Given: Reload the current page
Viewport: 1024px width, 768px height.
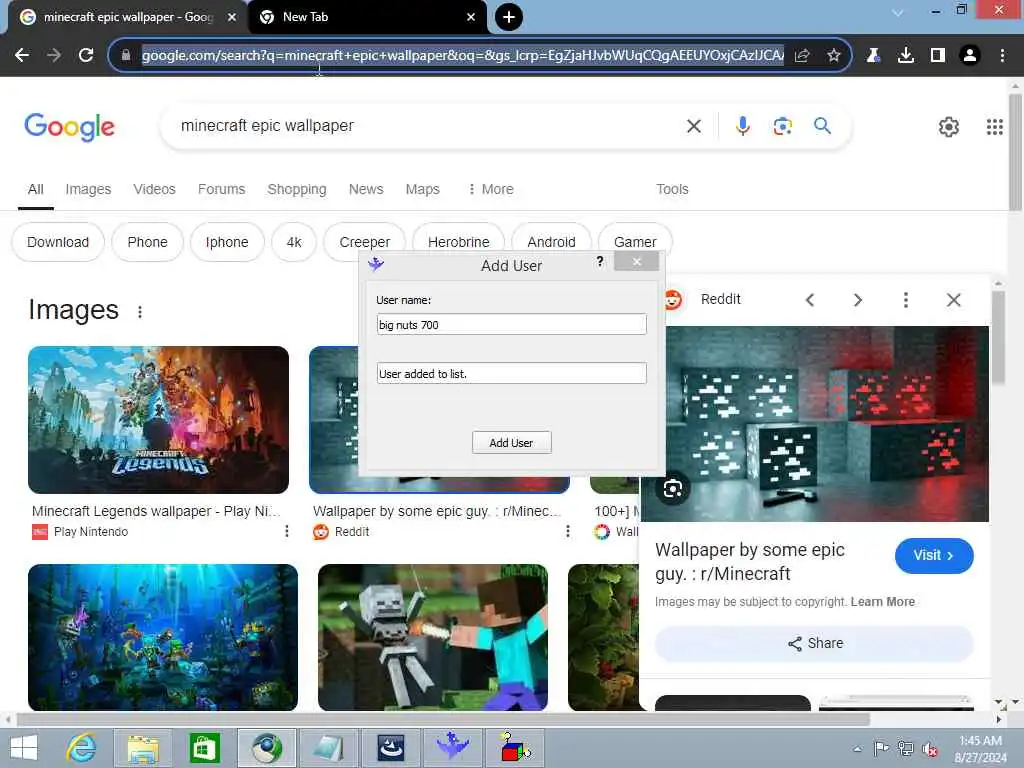Looking at the screenshot, I should click(86, 56).
